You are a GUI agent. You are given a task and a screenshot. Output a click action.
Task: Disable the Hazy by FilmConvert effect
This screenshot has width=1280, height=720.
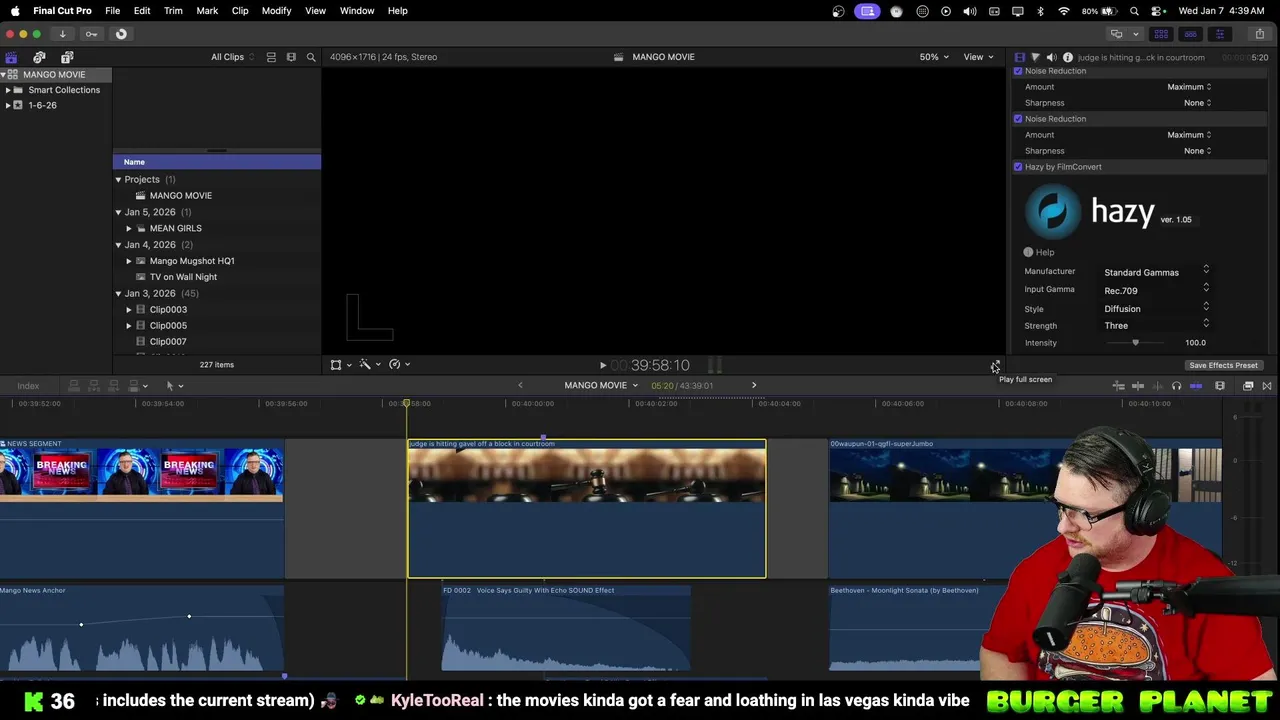1018,167
